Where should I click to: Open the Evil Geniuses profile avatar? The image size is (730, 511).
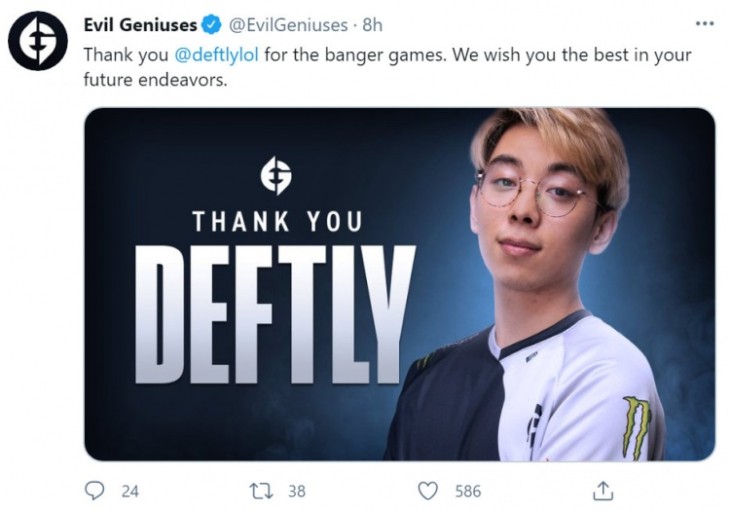tap(38, 41)
